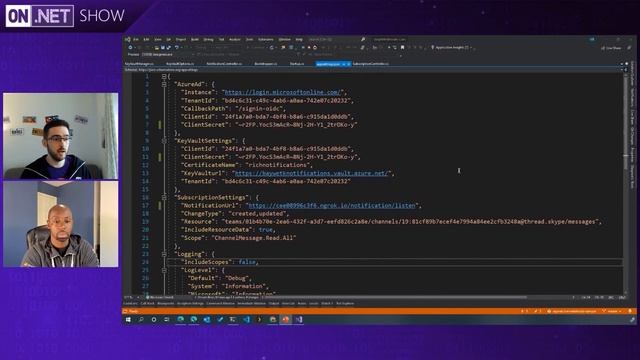
Task: Click the taskbar search icon
Action: tap(141, 320)
